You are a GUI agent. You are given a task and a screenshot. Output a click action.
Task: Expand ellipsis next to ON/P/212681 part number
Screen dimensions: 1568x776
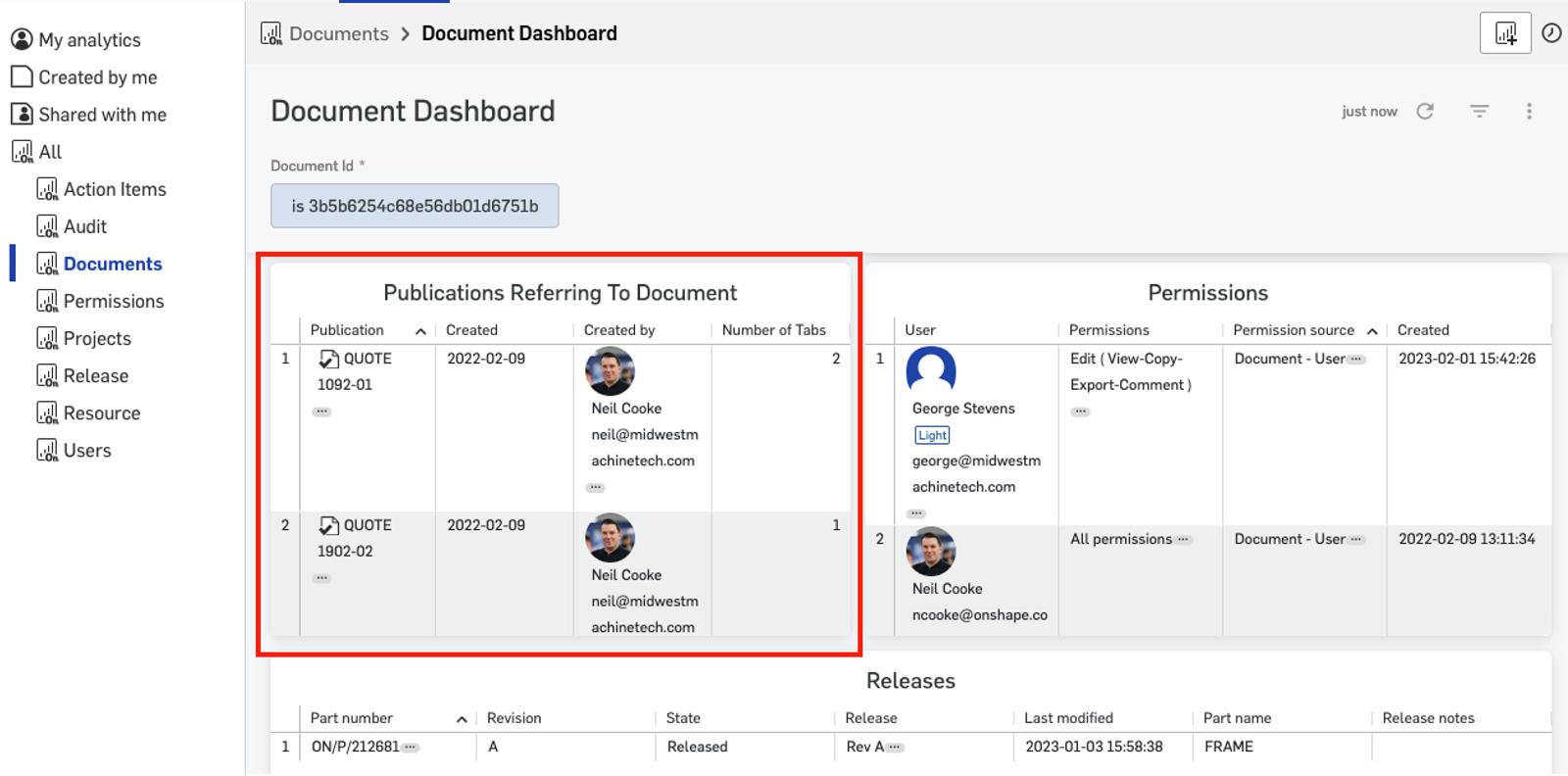click(411, 748)
